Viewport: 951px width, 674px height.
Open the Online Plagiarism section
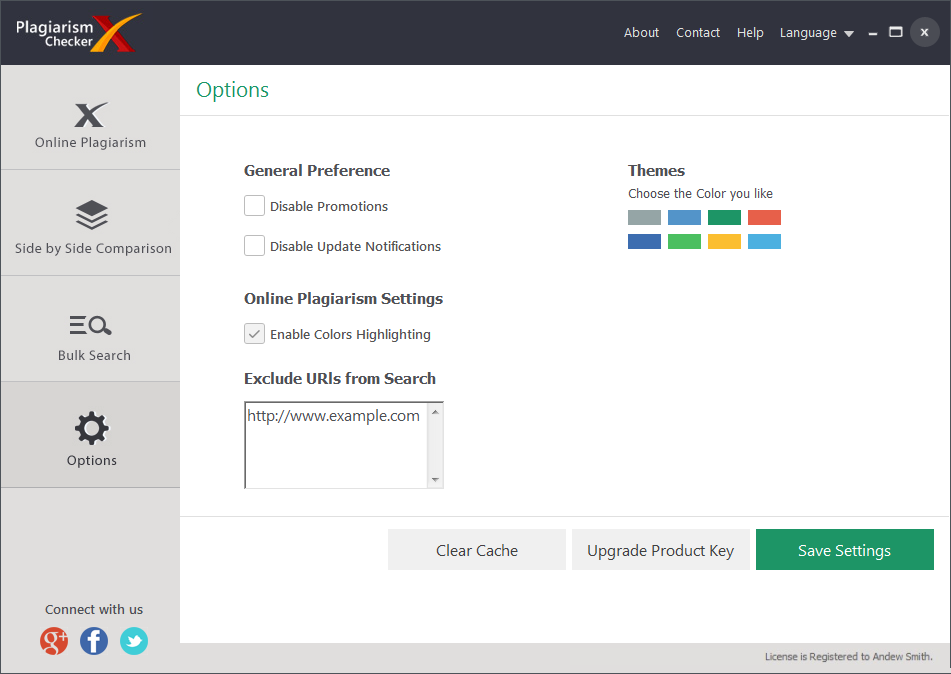click(x=90, y=118)
